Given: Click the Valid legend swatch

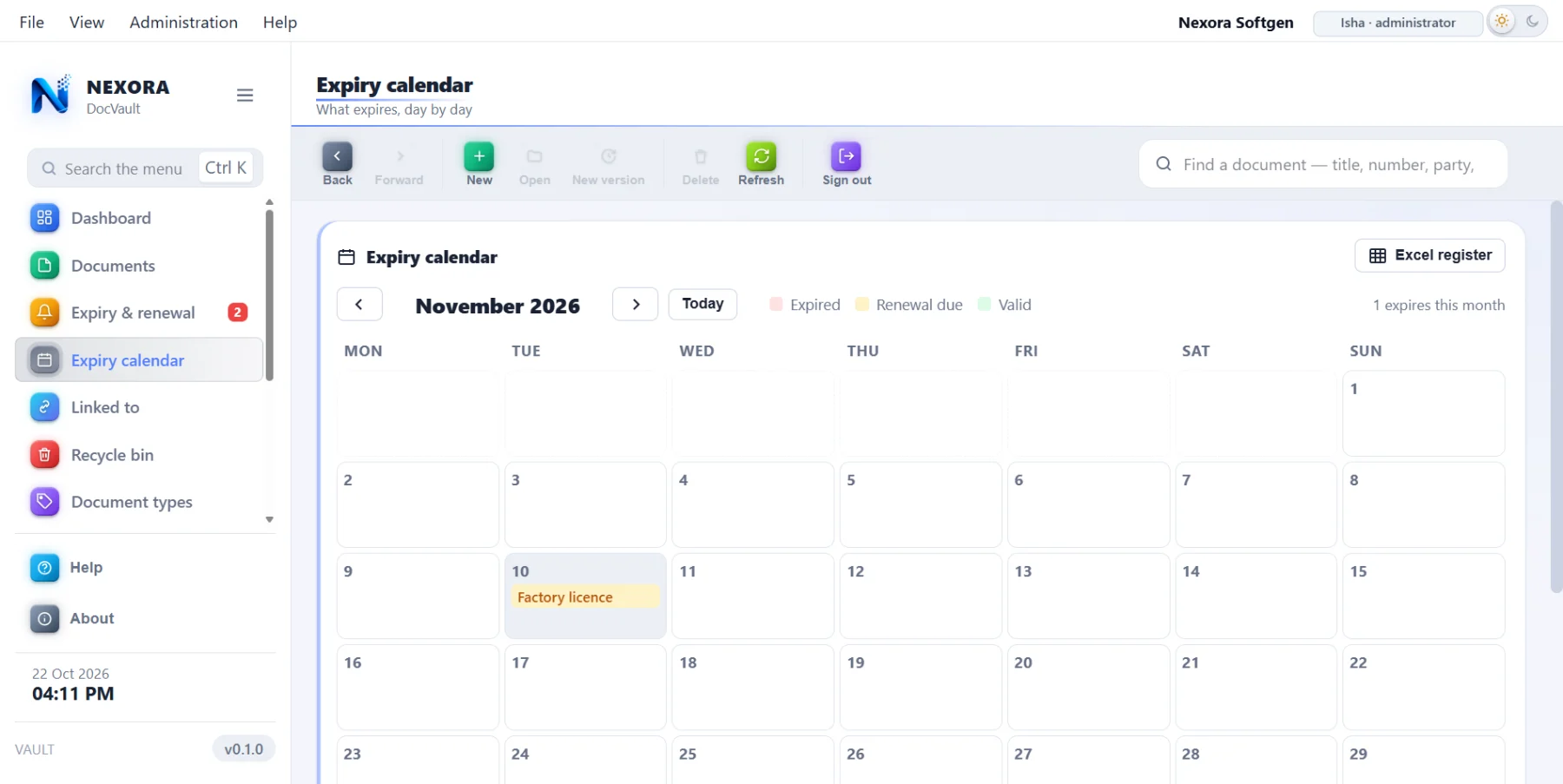Looking at the screenshot, I should tap(984, 304).
